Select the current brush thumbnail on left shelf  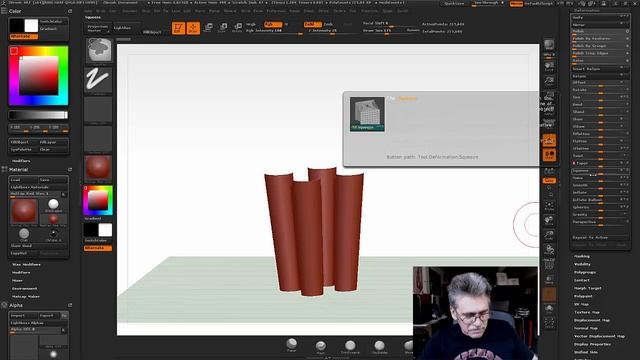[98, 51]
